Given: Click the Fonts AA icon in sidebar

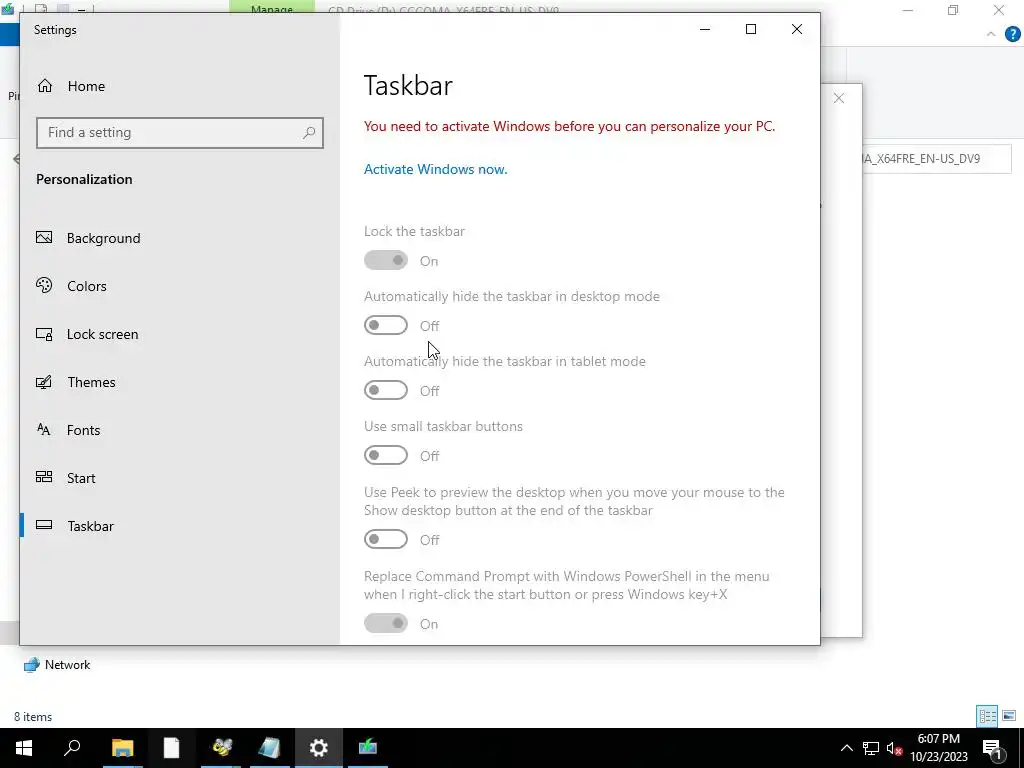Looking at the screenshot, I should tap(44, 430).
